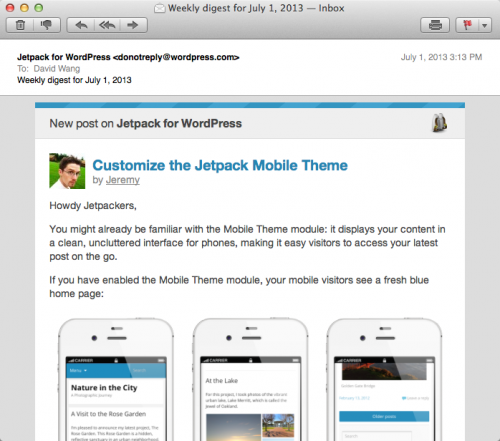View the 'At the Lake' phone screenshot
The image size is (500, 441).
tap(250, 379)
